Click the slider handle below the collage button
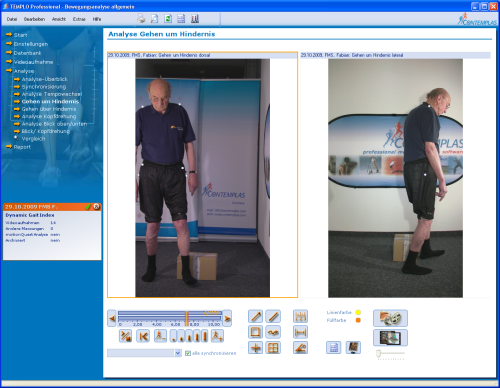This screenshot has height=388, width=500. (x=378, y=353)
